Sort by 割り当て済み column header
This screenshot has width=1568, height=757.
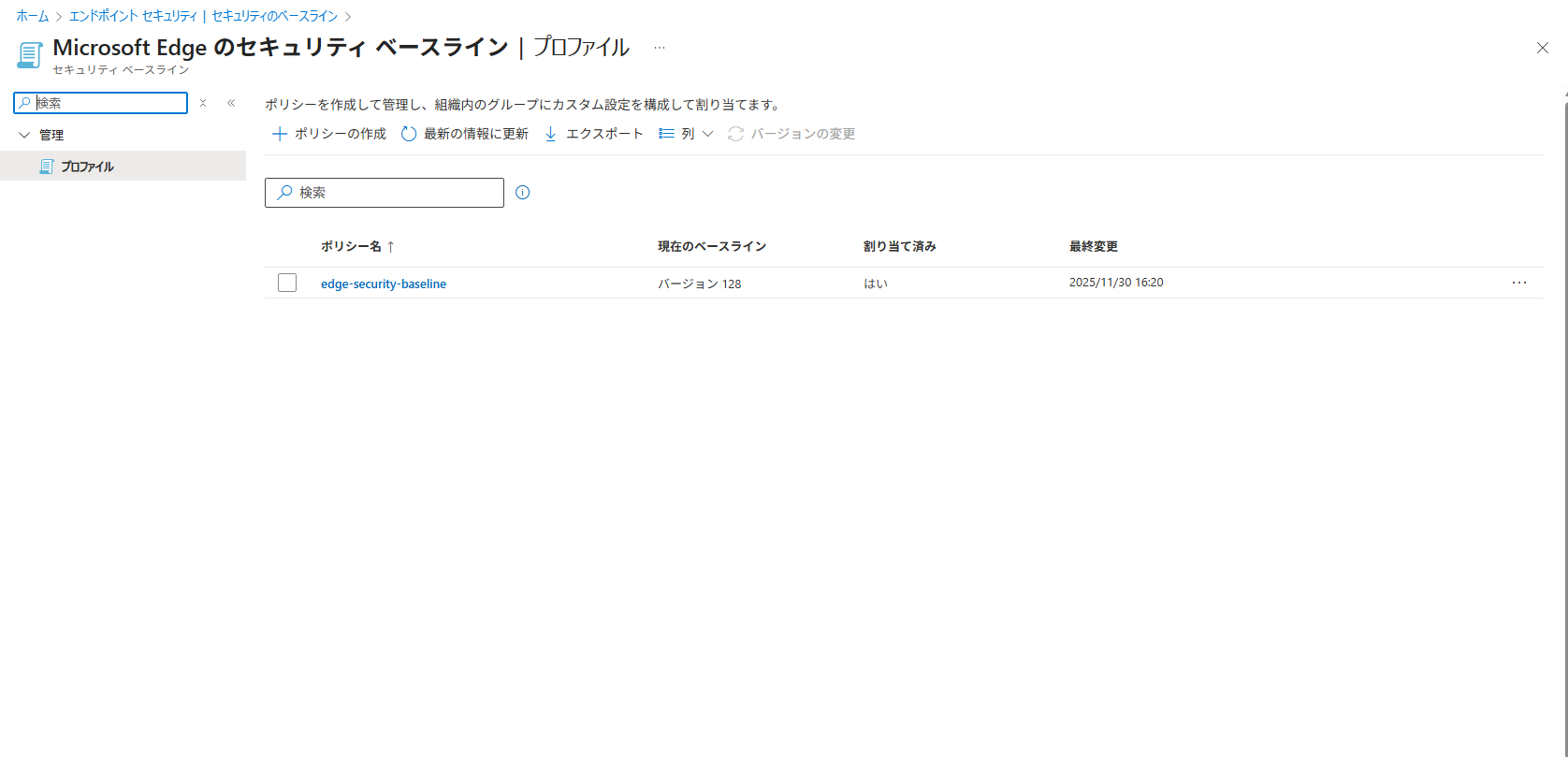[x=900, y=246]
